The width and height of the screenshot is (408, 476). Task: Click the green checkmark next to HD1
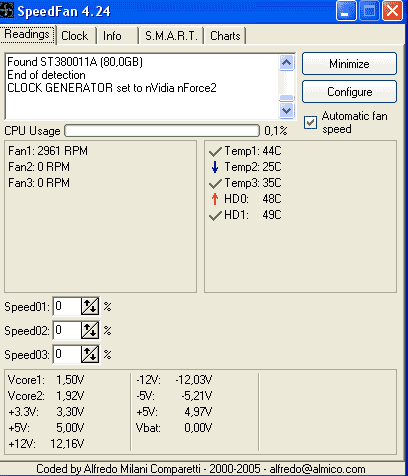pyautogui.click(x=215, y=215)
